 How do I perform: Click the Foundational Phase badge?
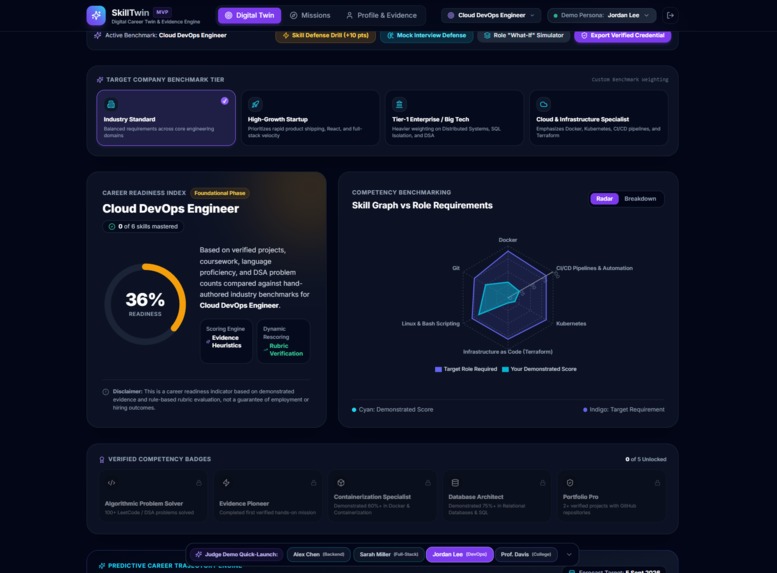coord(220,193)
